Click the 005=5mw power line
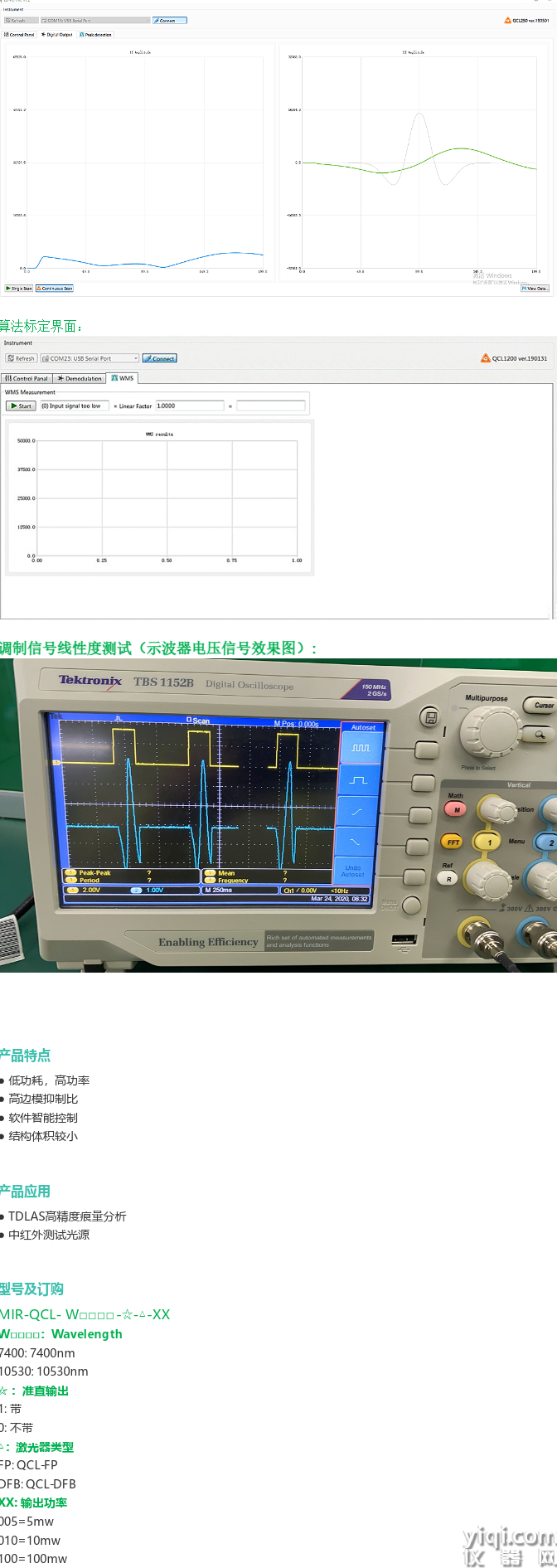 coord(27,1522)
